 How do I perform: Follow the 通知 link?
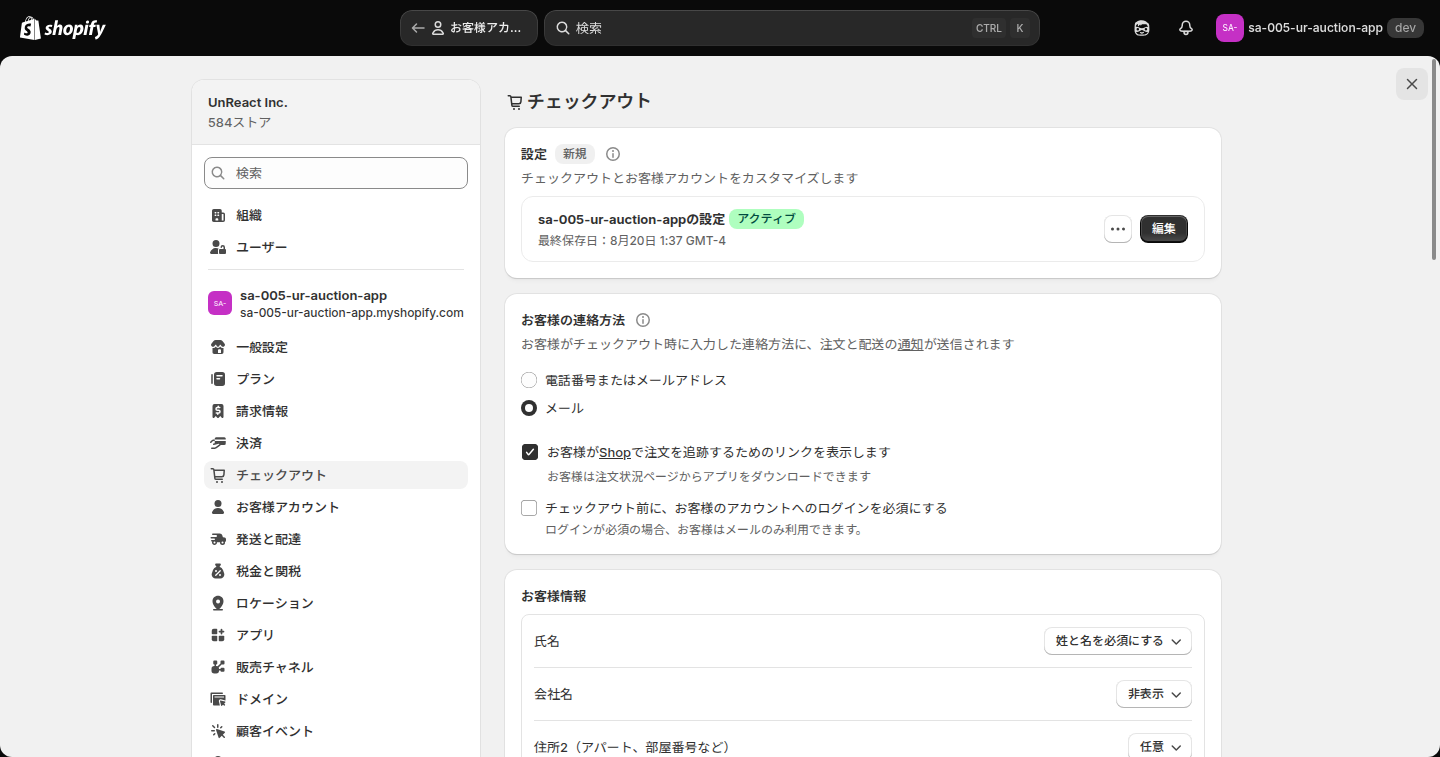pyautogui.click(x=910, y=344)
